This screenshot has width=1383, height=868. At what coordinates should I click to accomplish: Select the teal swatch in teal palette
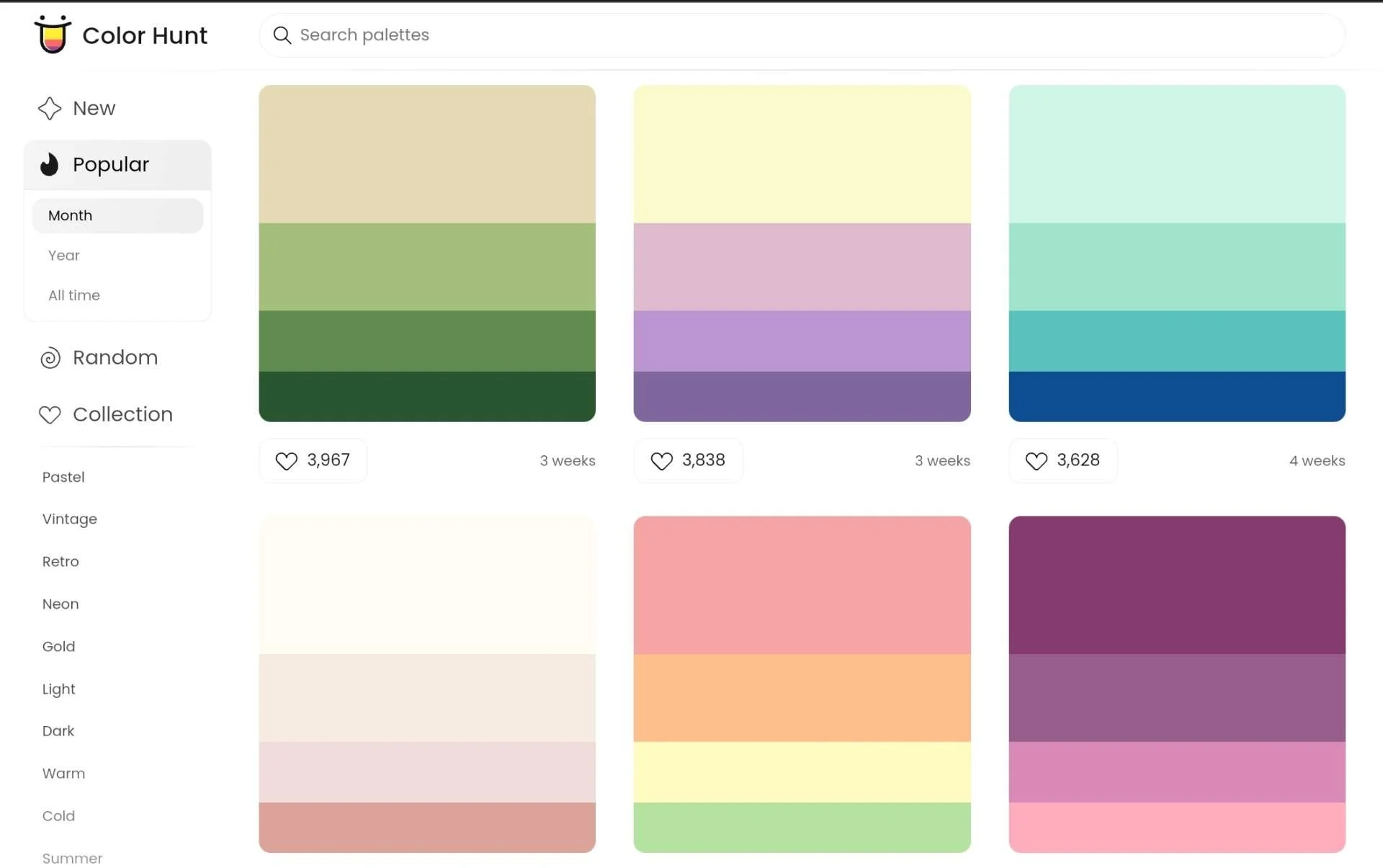pos(1177,341)
